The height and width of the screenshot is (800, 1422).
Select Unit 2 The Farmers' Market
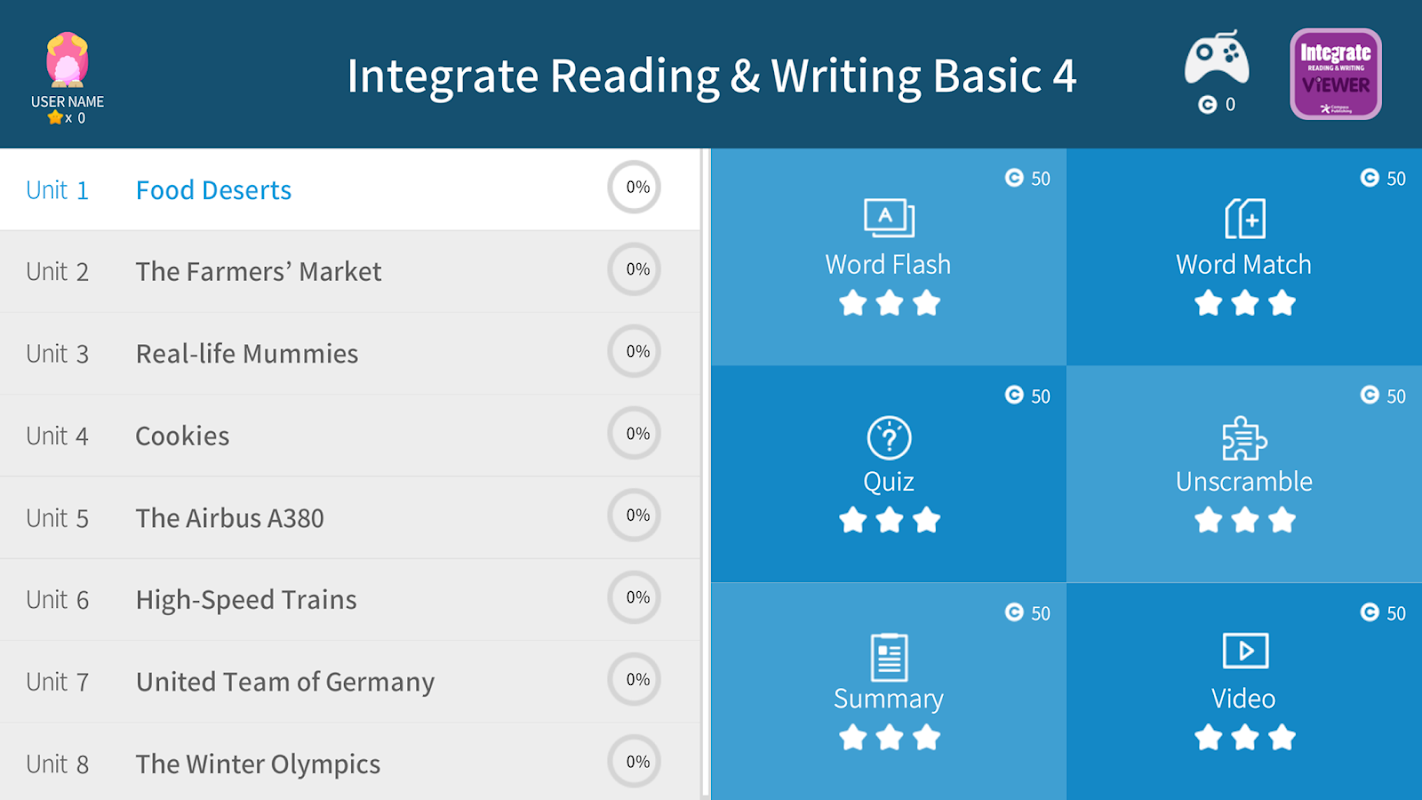258,272
